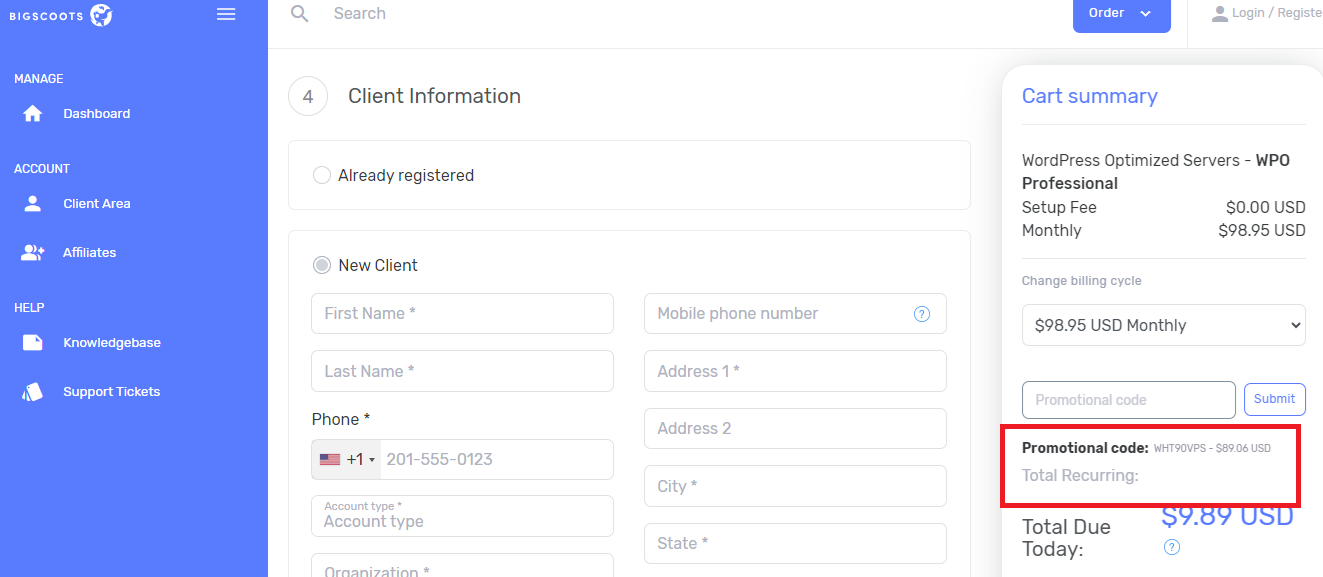1323x577 pixels.
Task: Click the State field
Action: (795, 544)
